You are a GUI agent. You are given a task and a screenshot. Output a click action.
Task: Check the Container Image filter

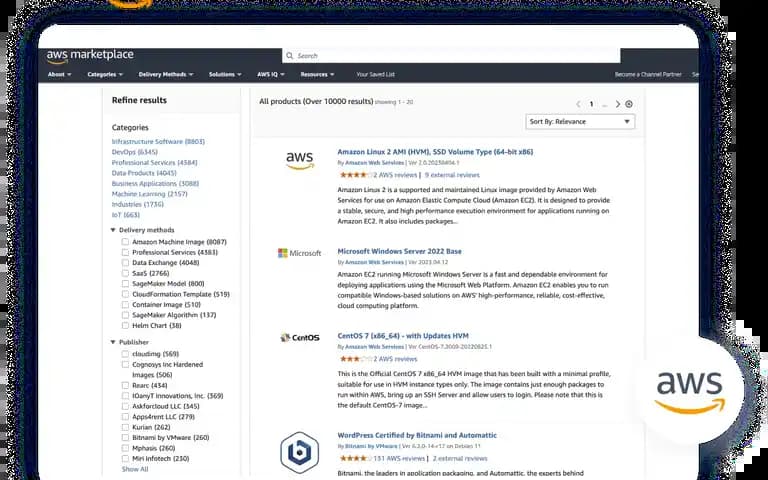pos(125,305)
